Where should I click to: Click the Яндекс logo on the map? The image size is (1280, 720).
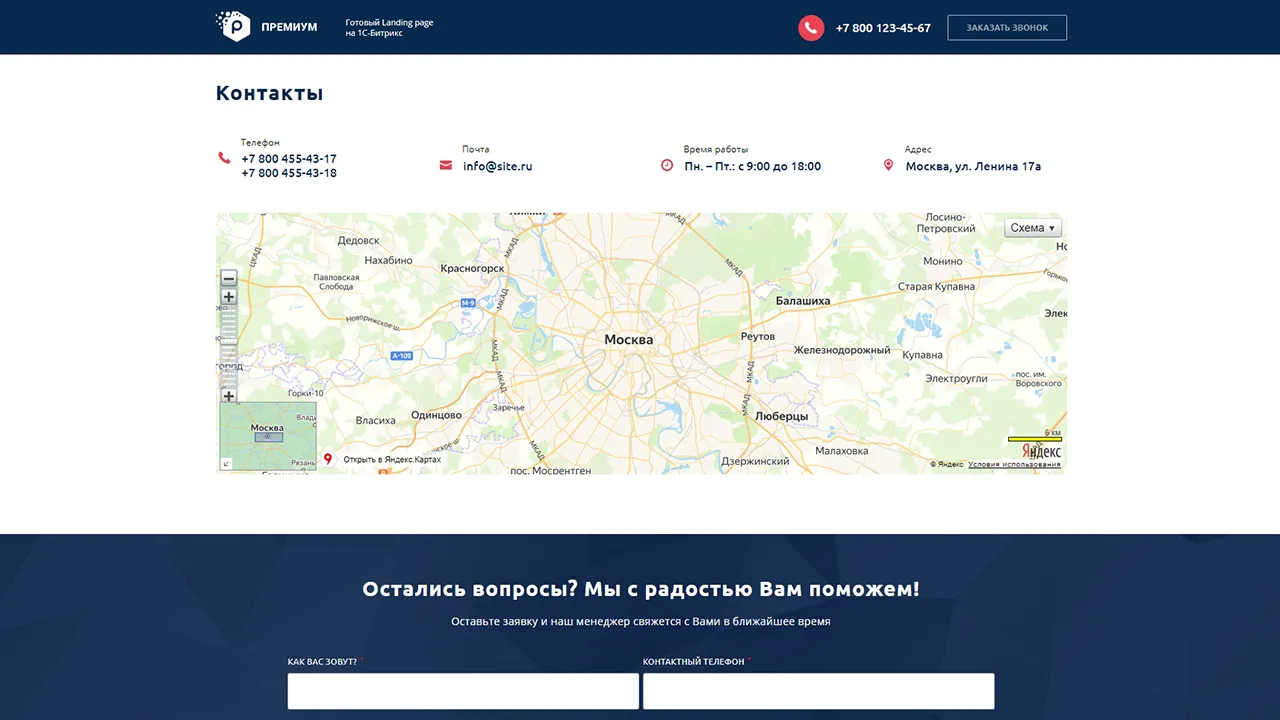pos(1042,452)
